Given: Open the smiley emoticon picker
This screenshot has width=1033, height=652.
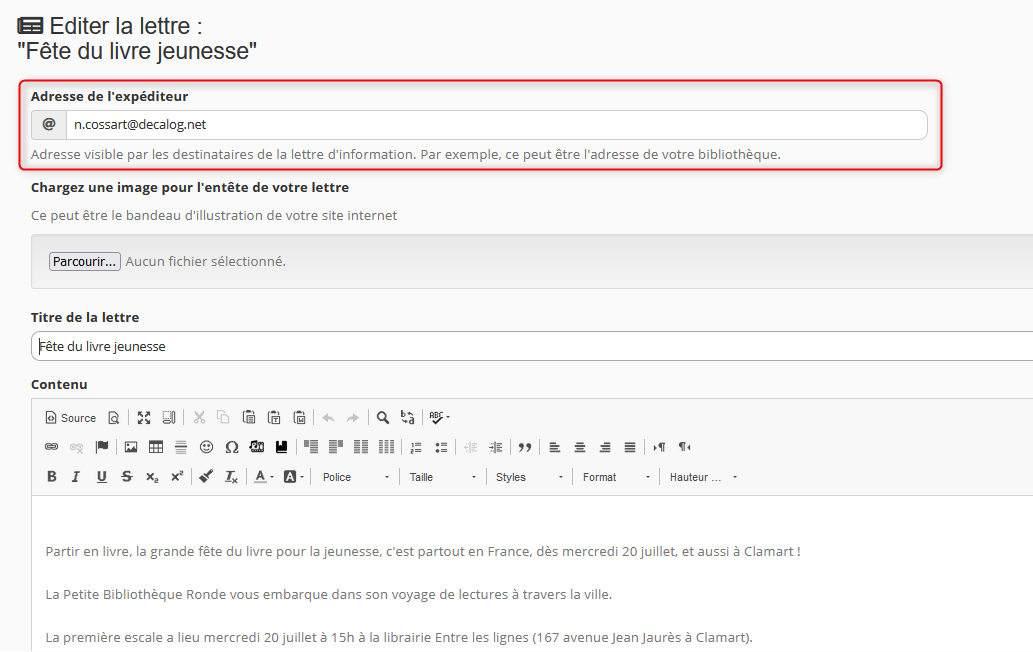Looking at the screenshot, I should click(x=206, y=447).
